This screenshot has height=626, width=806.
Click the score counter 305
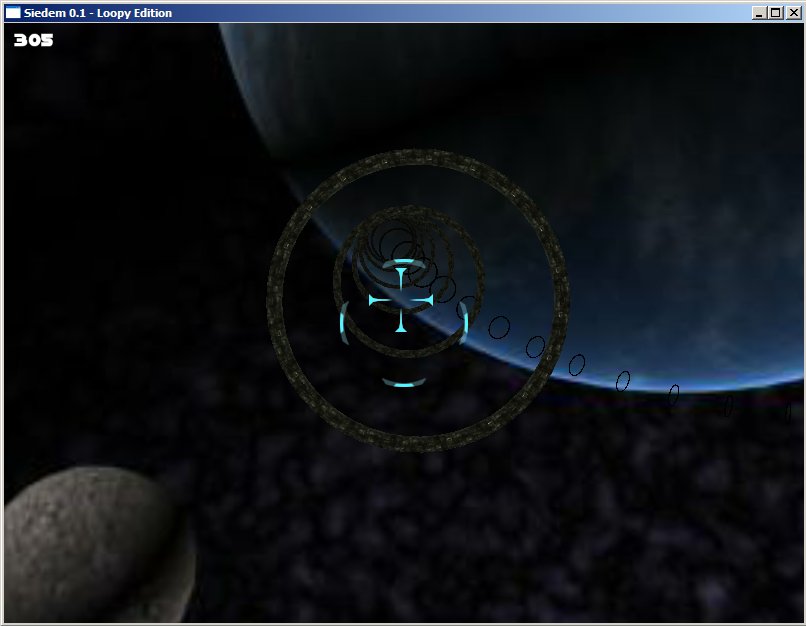(33, 40)
